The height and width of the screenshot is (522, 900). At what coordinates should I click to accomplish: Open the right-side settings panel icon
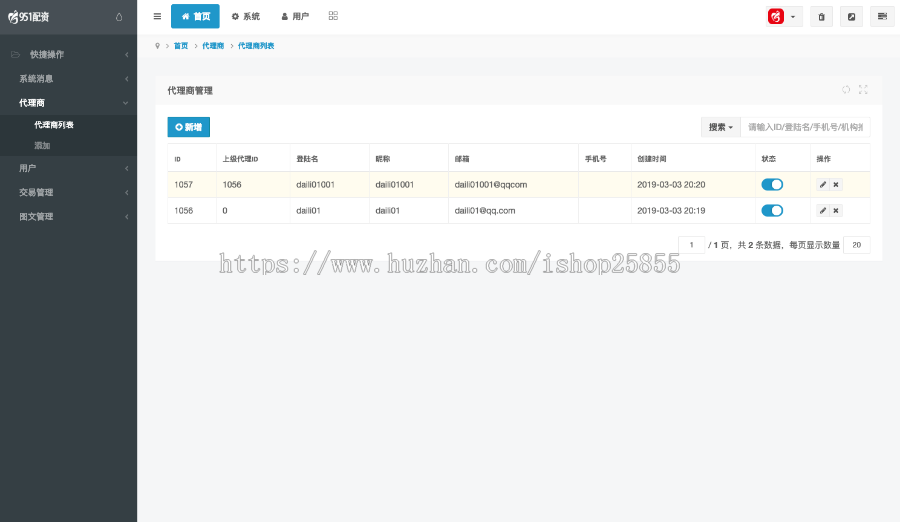(882, 17)
